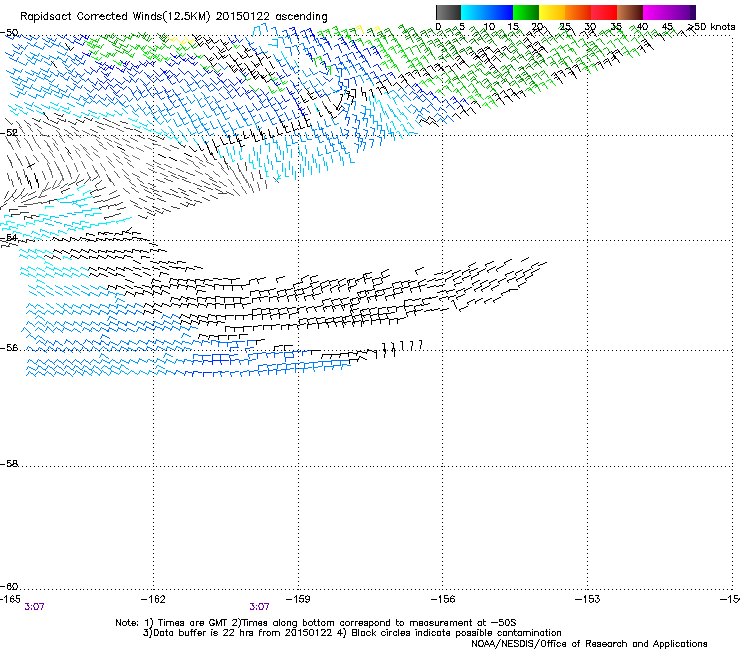Click the purple 3:07 time near -159
The width and height of the screenshot is (740, 650).
pyautogui.click(x=260, y=607)
